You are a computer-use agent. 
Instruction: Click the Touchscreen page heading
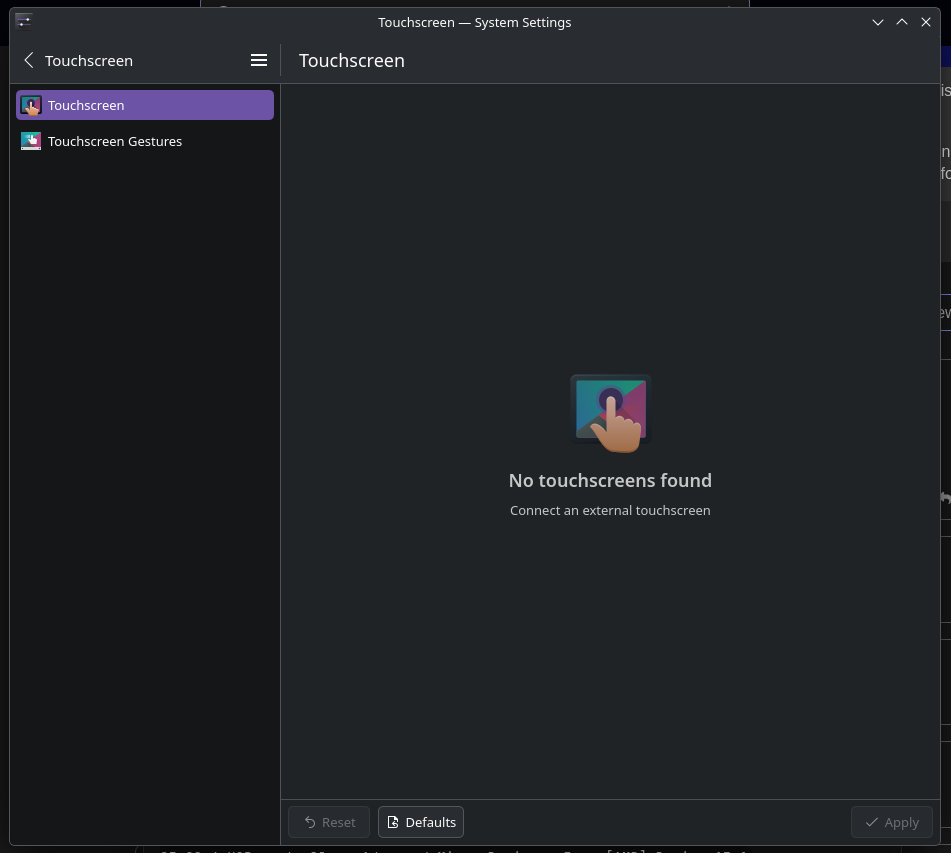352,61
